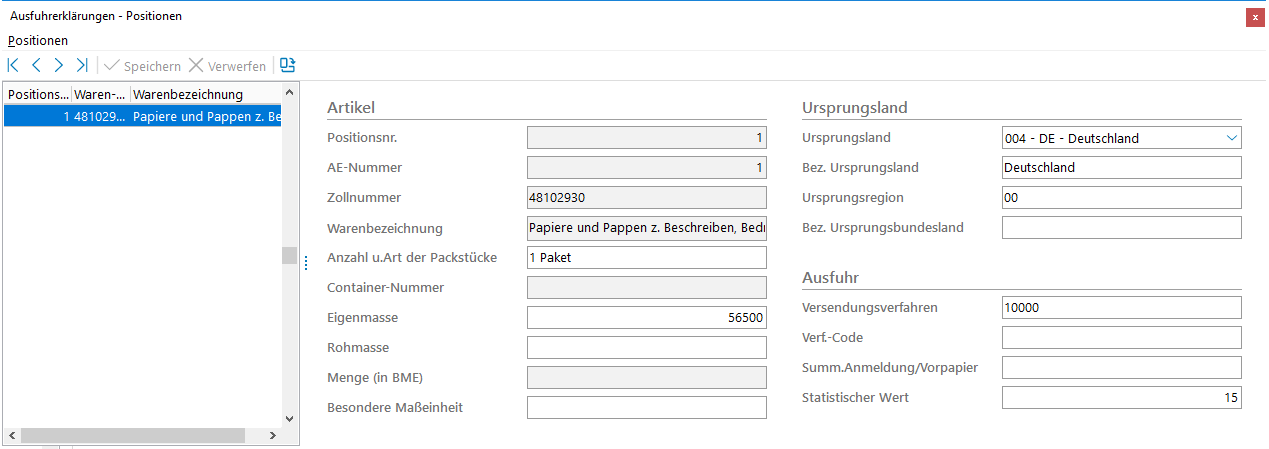Image resolution: width=1269 pixels, height=449 pixels.
Task: Click the Statistischer Wert field
Action: coord(1121,398)
